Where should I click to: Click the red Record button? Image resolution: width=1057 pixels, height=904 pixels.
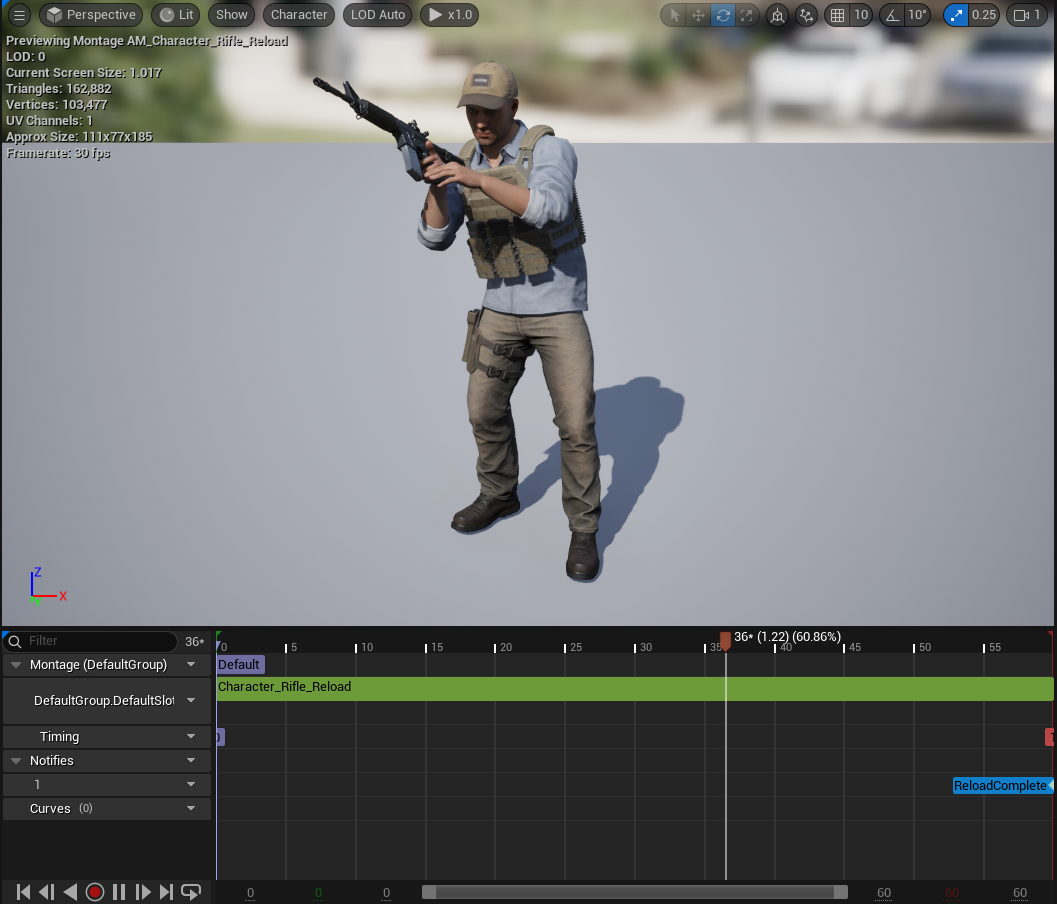click(x=94, y=893)
